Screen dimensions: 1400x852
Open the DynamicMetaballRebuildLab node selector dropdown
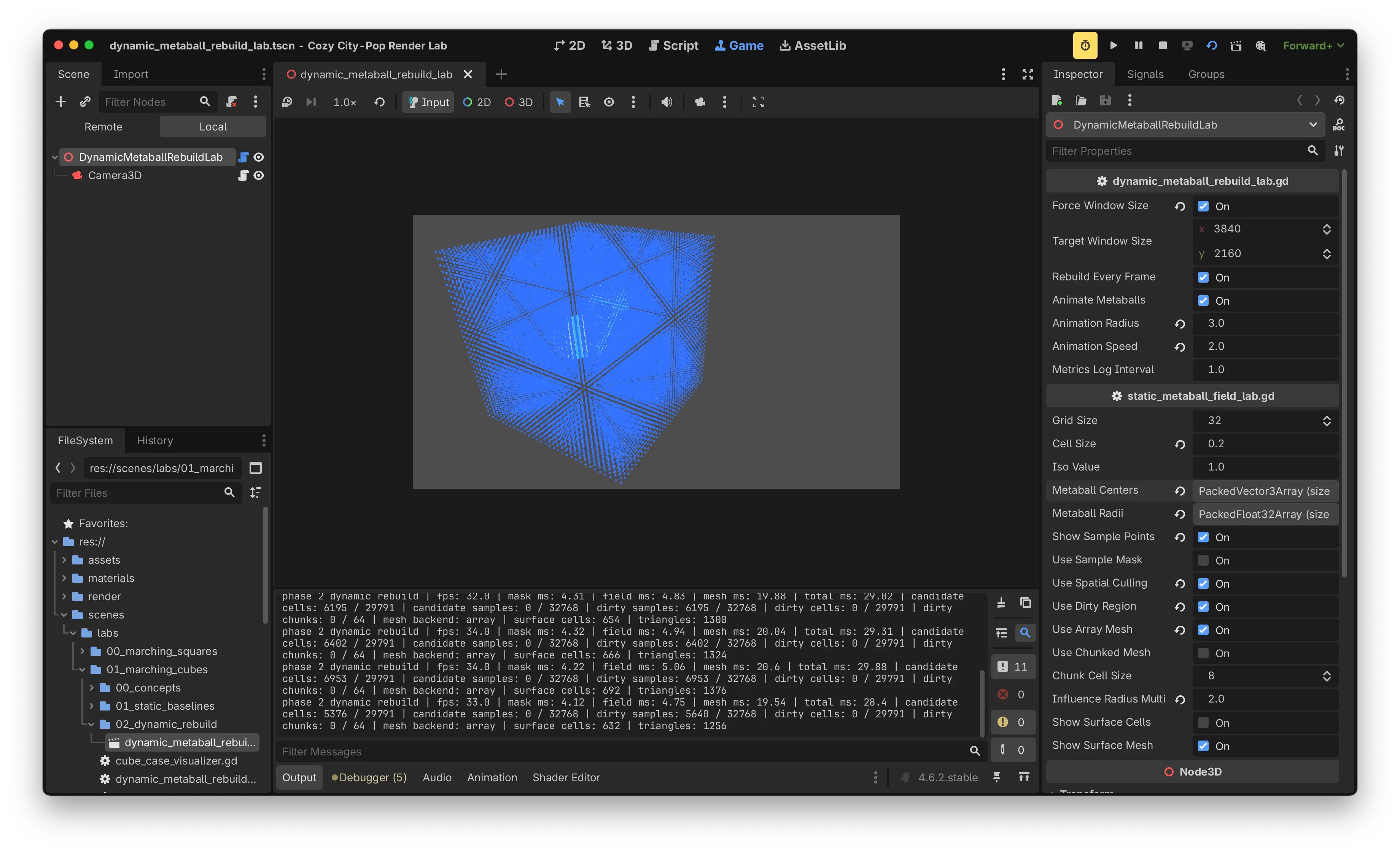(x=1185, y=125)
